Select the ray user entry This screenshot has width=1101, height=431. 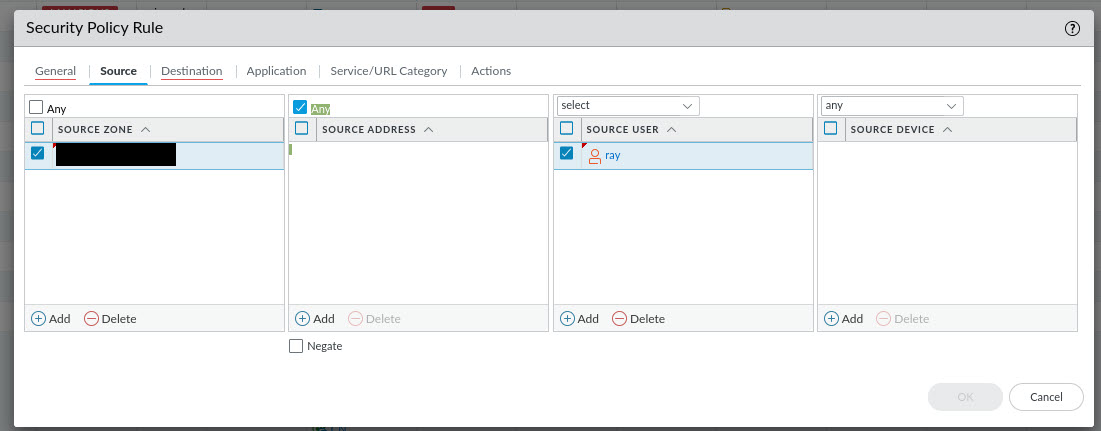[x=612, y=156]
